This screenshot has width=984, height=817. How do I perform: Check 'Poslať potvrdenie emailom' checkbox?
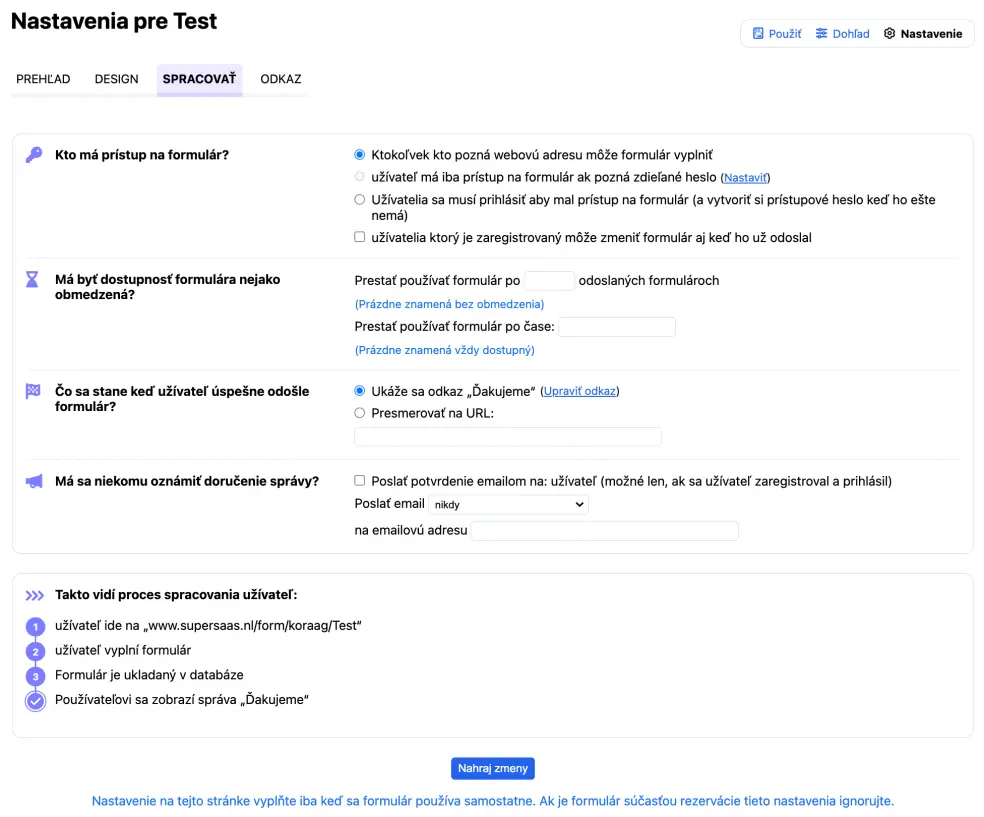pos(360,481)
